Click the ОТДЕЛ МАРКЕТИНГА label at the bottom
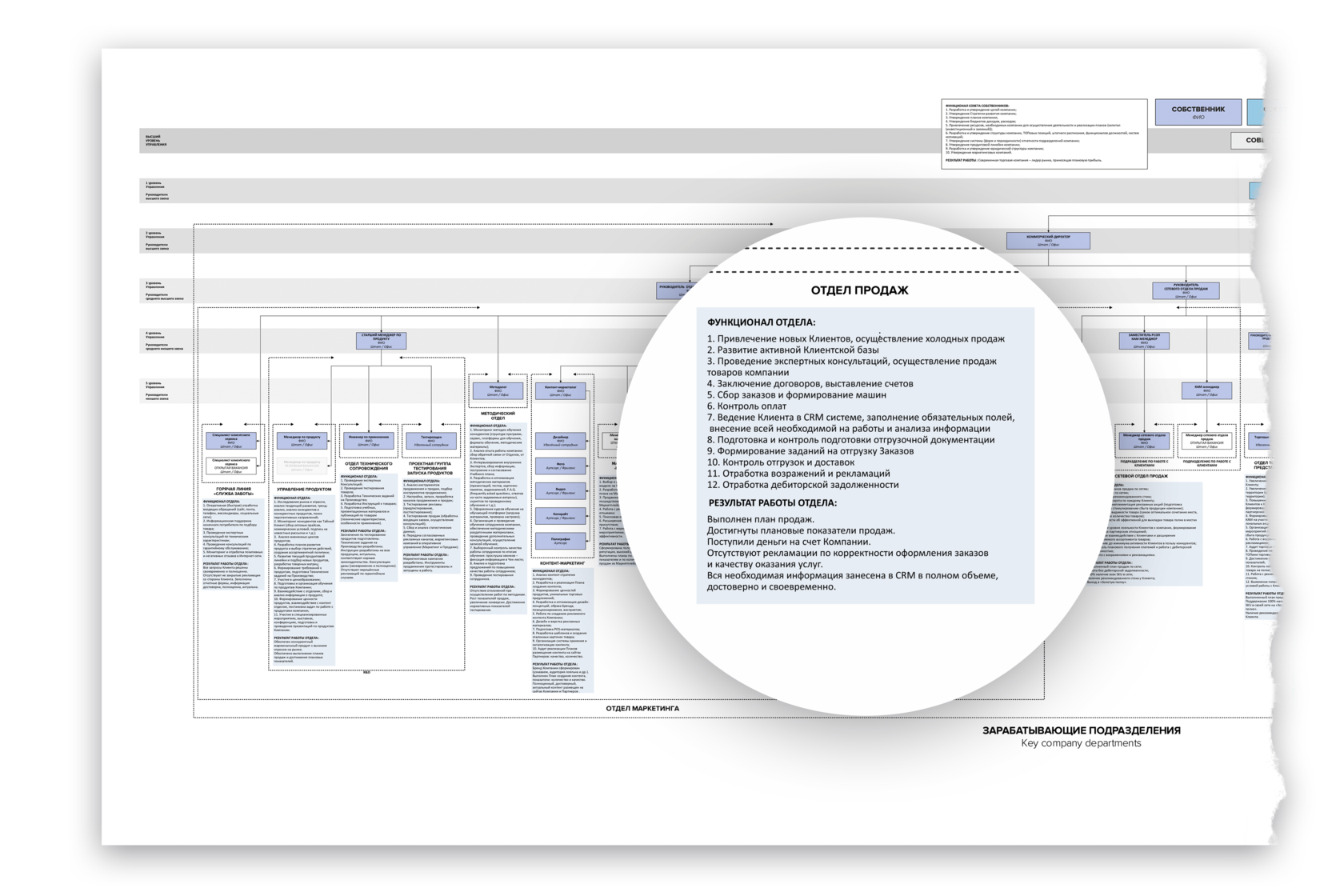 642,709
